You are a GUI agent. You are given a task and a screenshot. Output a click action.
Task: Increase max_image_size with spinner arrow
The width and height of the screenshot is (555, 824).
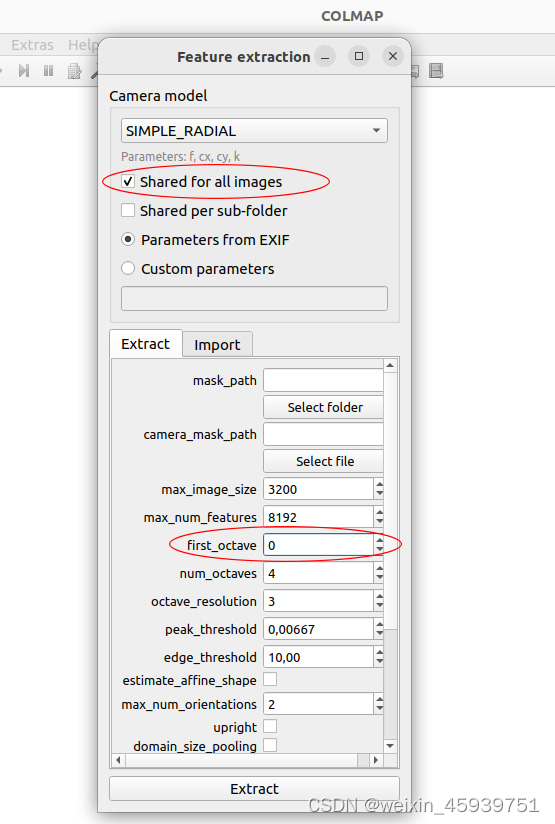click(379, 484)
